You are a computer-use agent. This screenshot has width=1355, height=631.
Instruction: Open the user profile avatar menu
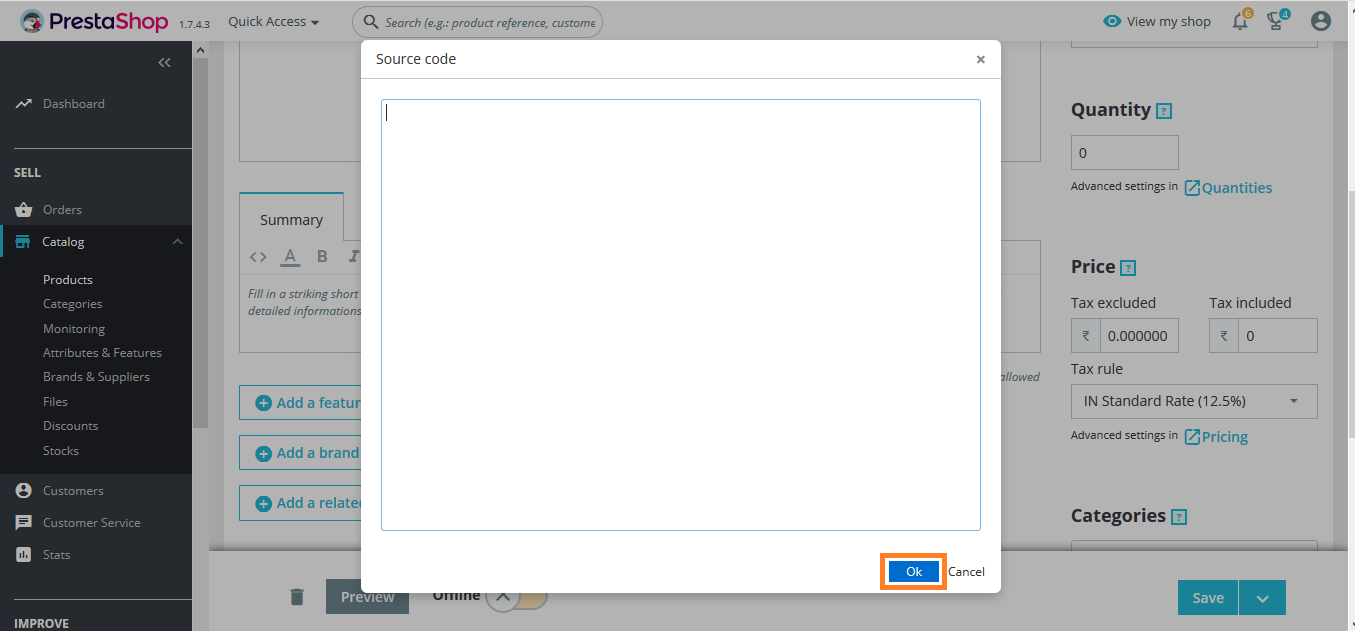(1321, 21)
